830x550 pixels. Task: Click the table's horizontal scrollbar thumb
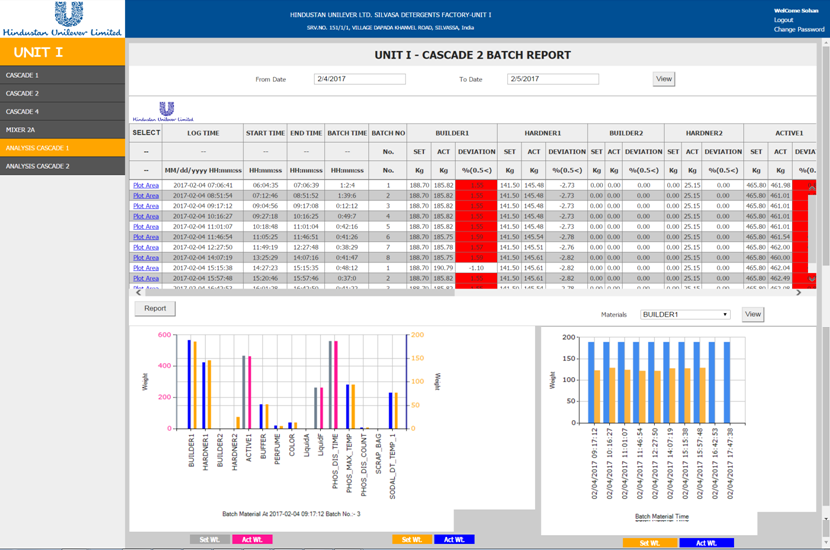[x=299, y=292]
